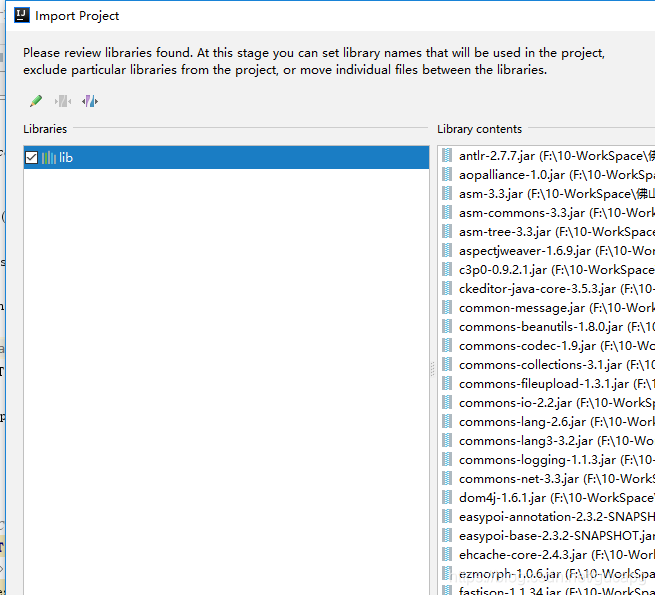
Task: Select commons-fileupload-1.3.1.jar entry
Action: (548, 384)
